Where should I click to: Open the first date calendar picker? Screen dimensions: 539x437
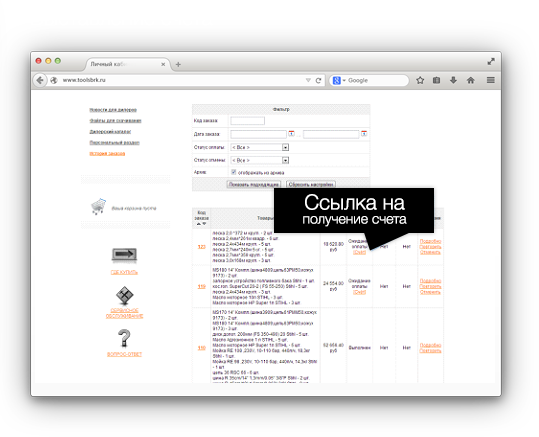292,133
